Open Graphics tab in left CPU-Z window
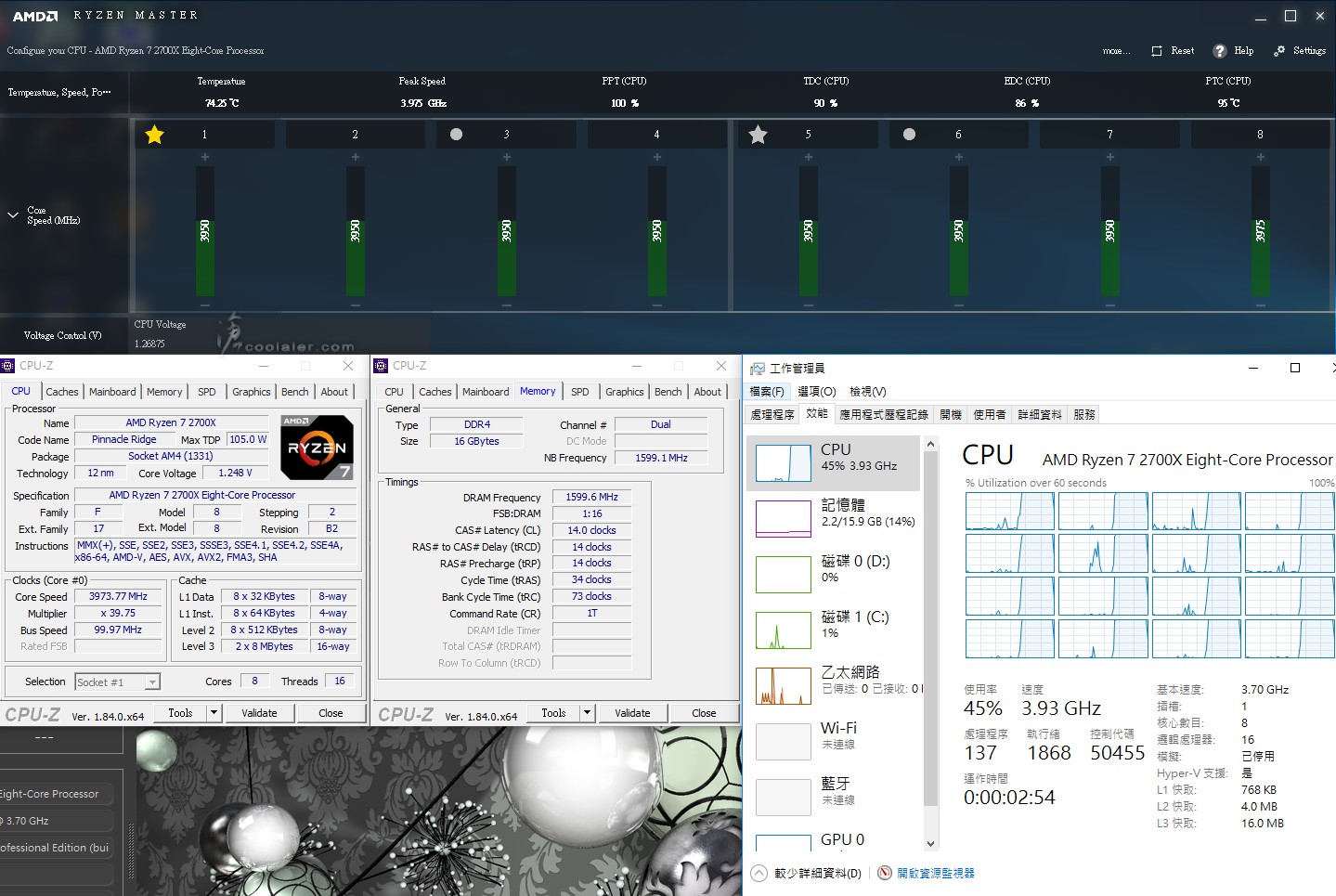This screenshot has height=896, width=1336. click(x=252, y=392)
